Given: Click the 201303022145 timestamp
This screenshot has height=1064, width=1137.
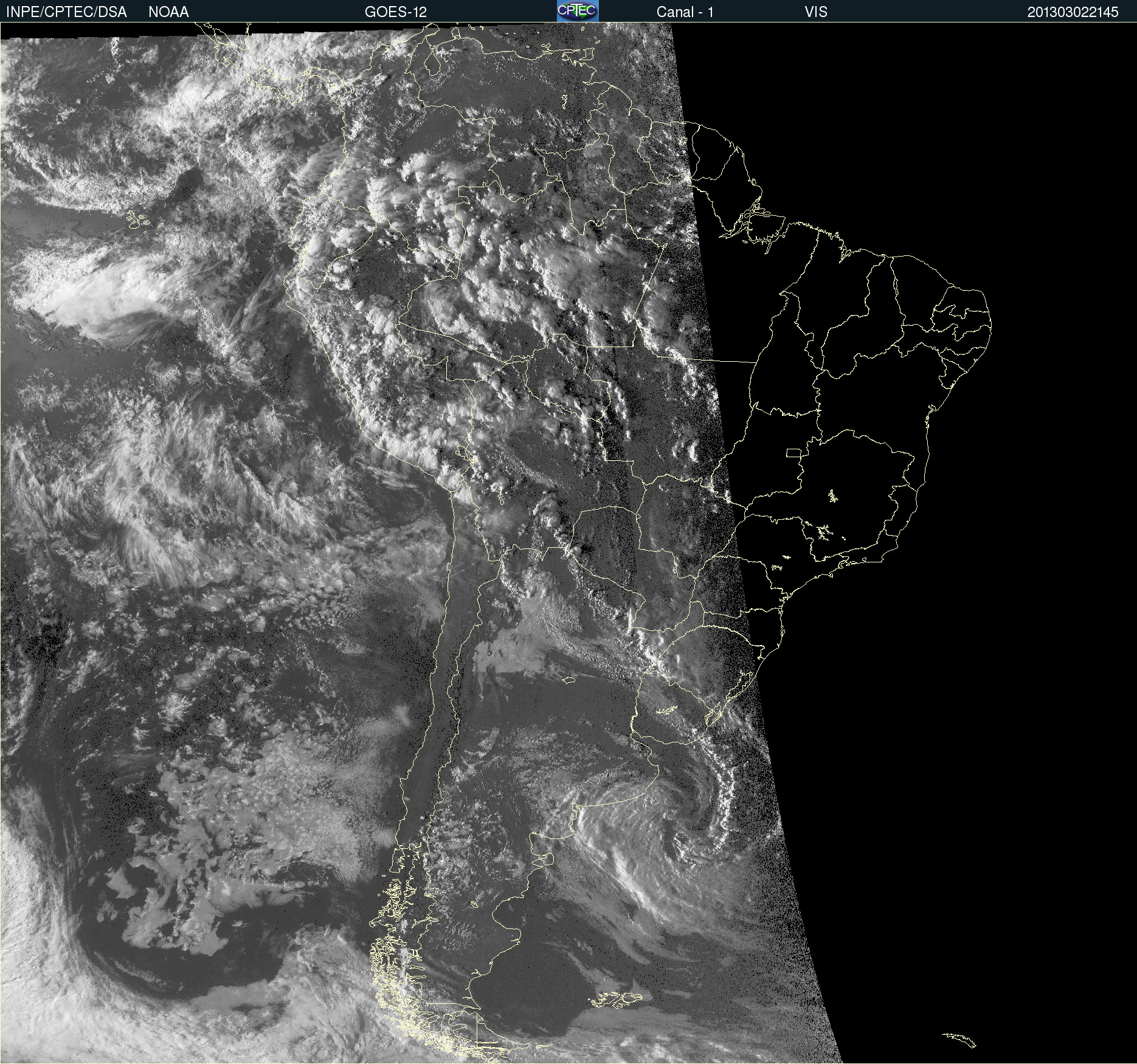Looking at the screenshot, I should (1073, 12).
